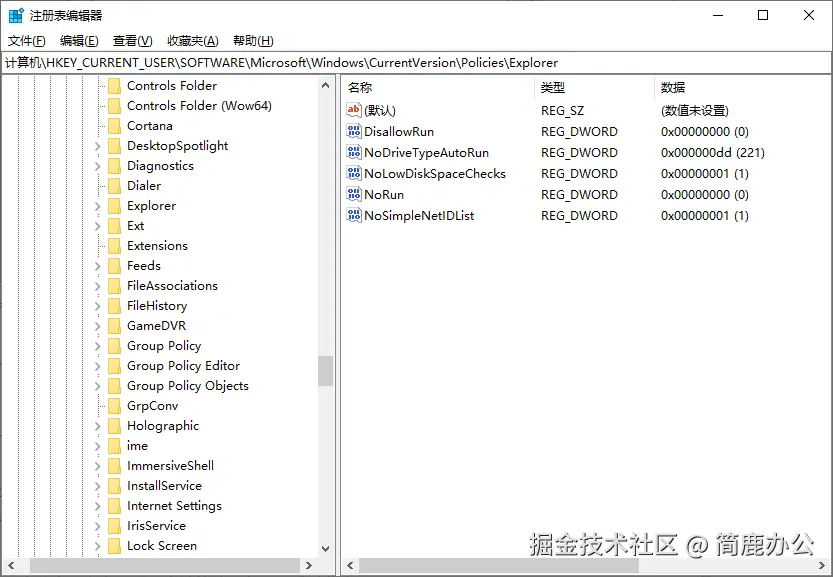Screen dimensions: 833x577
Task: Click the REG_DWORD icon beside DisallowRun
Action: (355, 131)
